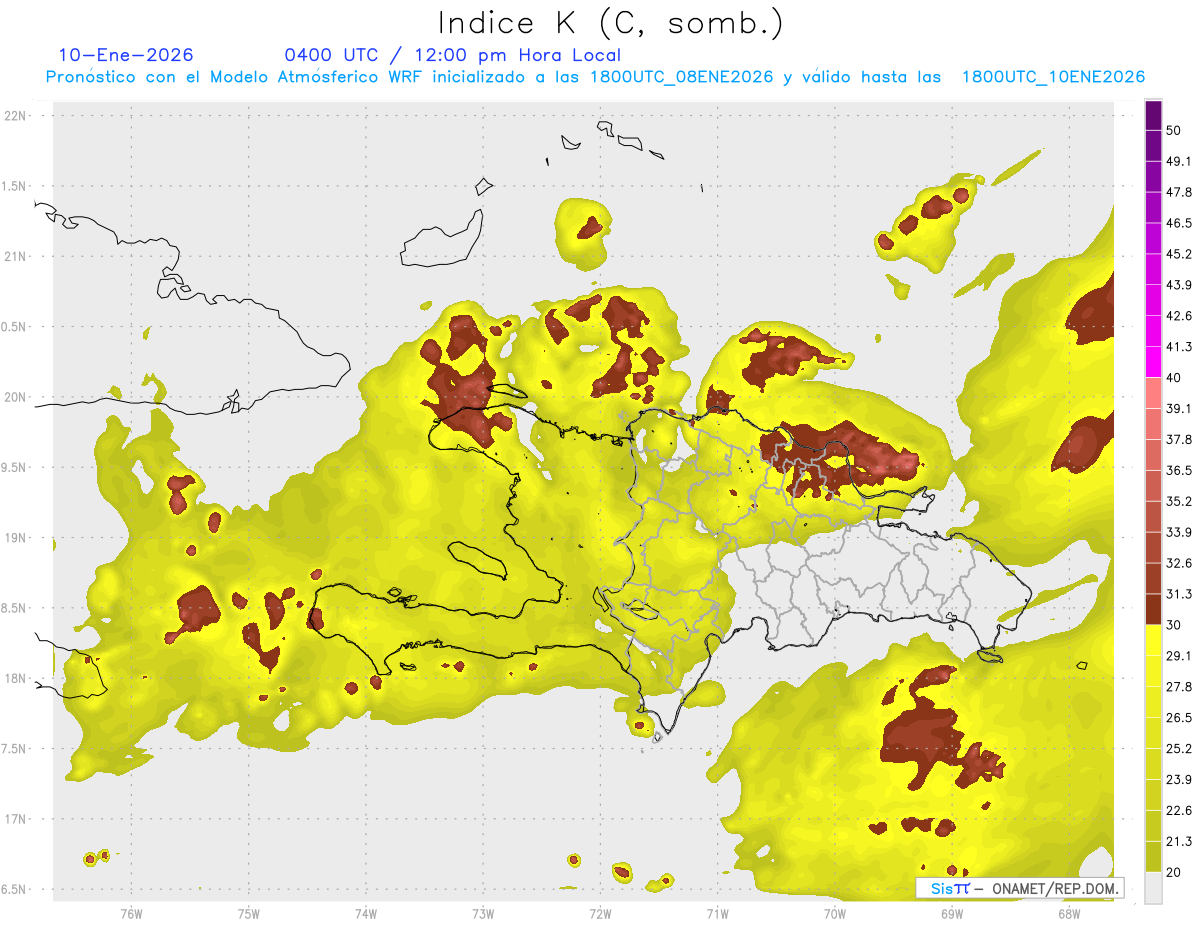
Task: Click the "20N" latitude axis label
Action: (16, 397)
